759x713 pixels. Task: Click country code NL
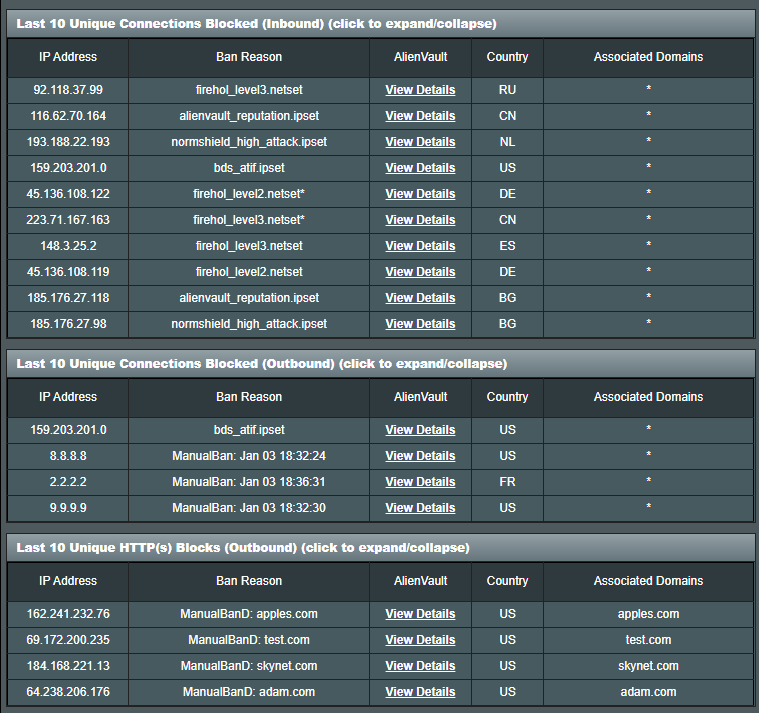point(507,142)
